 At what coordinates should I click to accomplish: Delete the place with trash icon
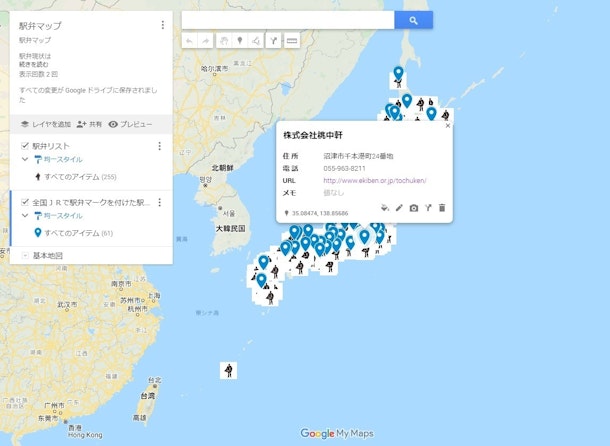pos(442,208)
